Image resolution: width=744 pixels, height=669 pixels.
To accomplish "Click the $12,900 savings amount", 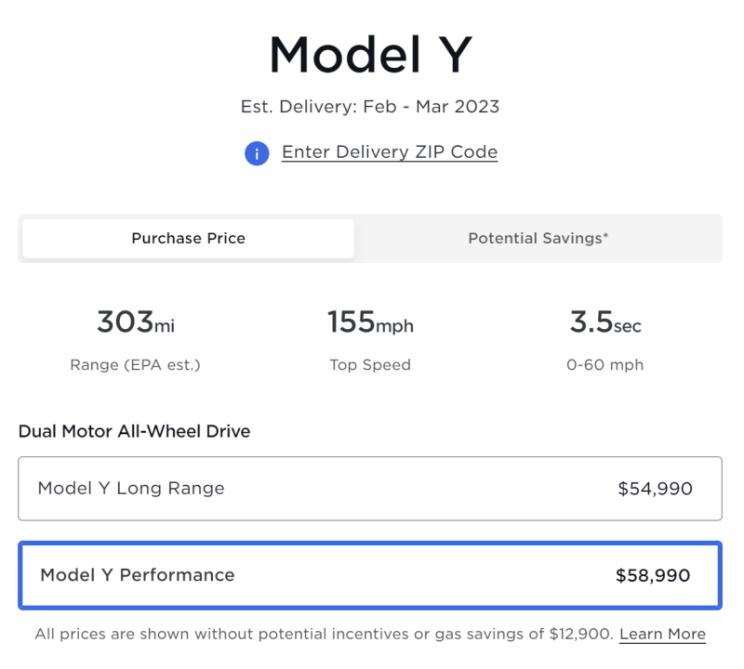I will [x=579, y=634].
